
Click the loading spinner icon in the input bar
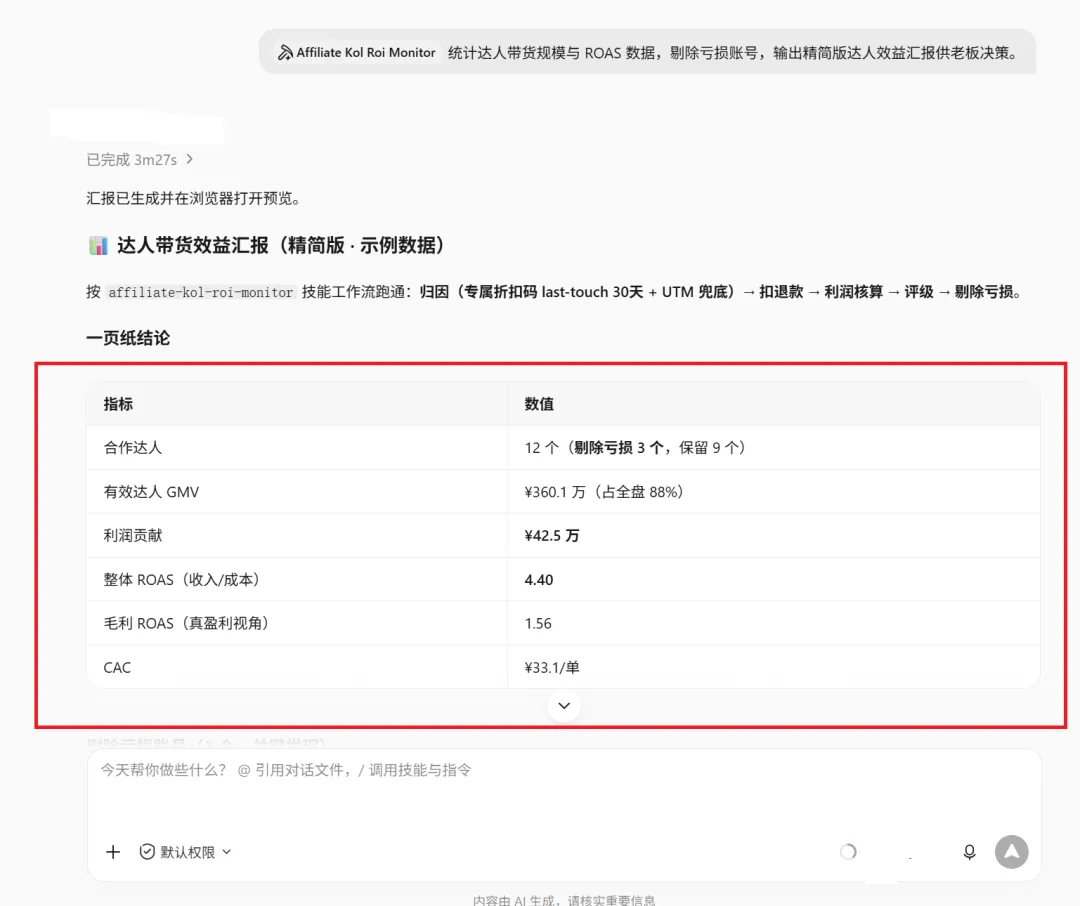click(x=848, y=852)
